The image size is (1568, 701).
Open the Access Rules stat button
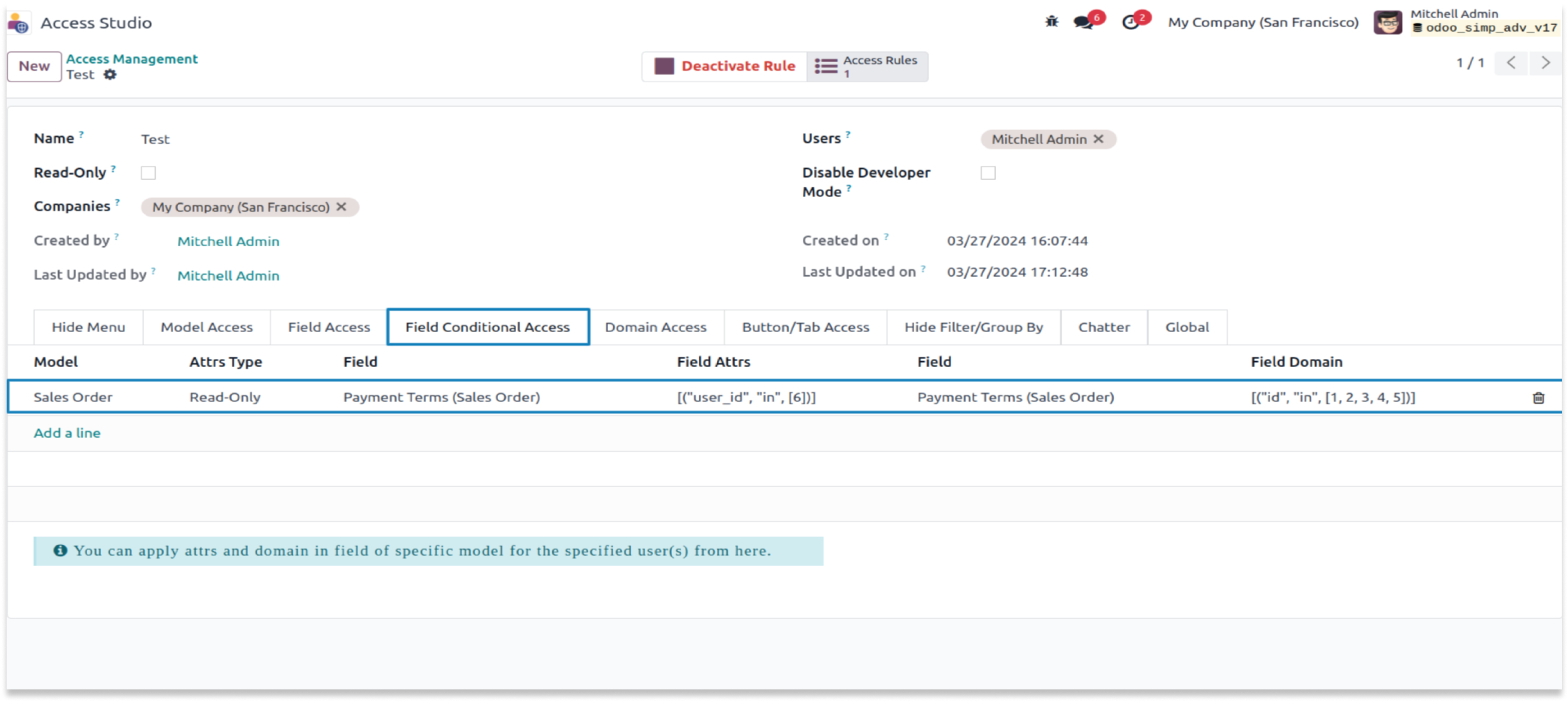pos(867,66)
